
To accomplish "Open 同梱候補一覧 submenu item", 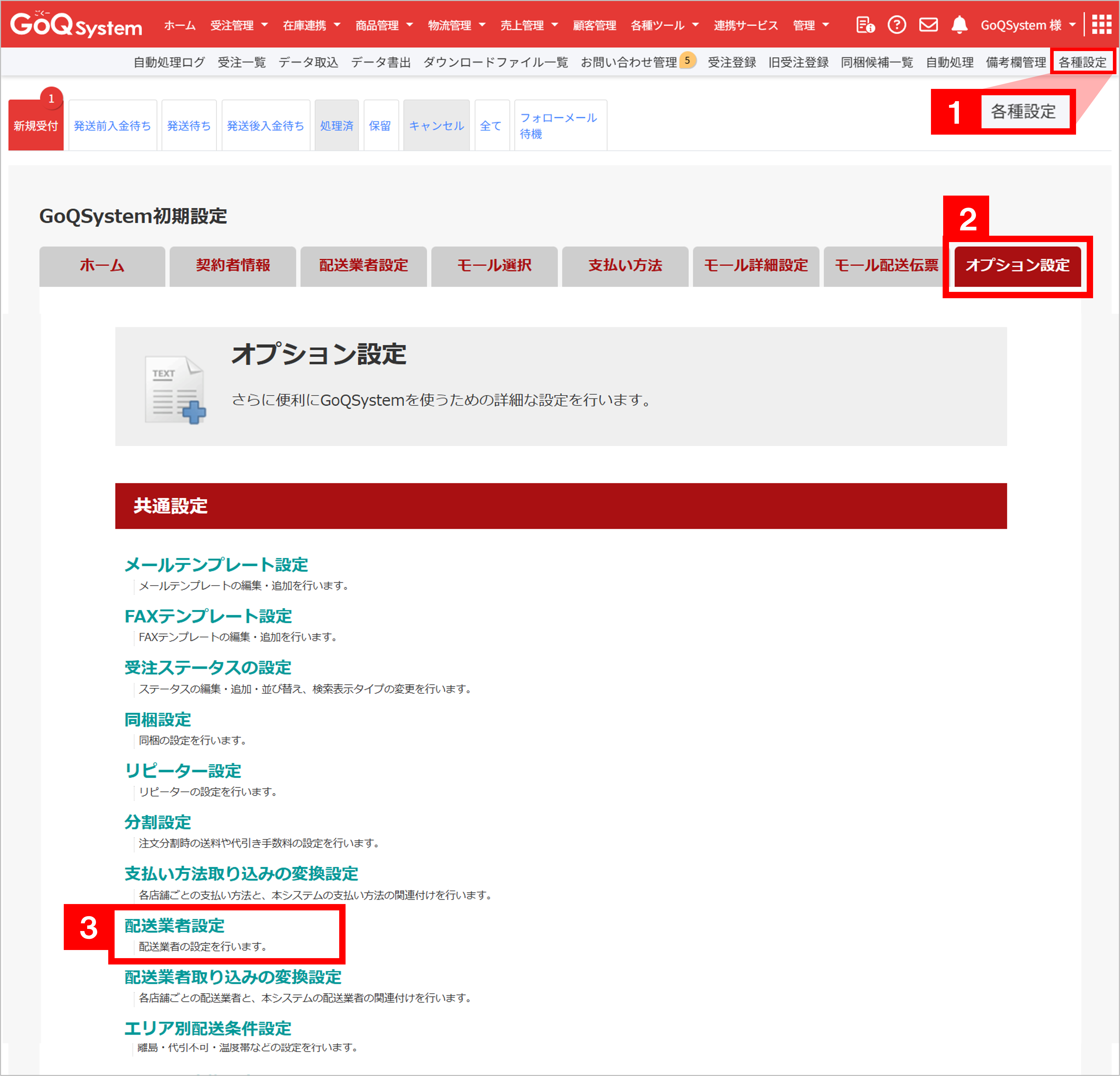I will tap(877, 62).
